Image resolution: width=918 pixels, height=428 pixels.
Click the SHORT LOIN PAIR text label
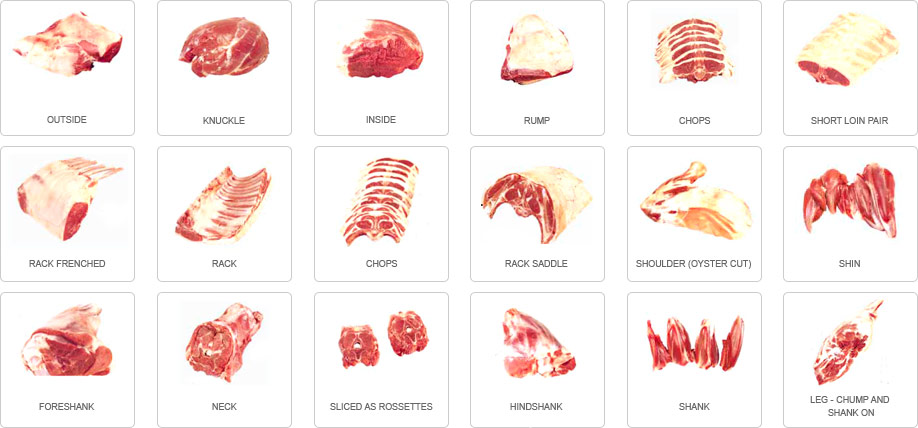(x=849, y=121)
